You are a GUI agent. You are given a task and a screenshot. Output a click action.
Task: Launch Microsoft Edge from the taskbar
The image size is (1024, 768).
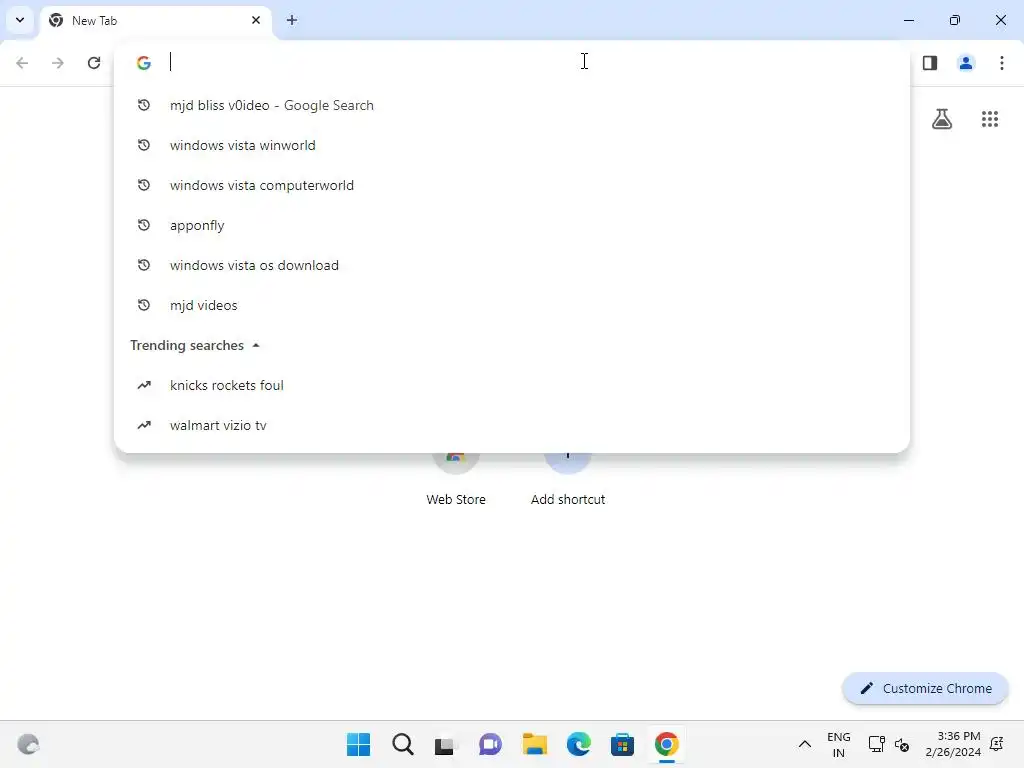[579, 744]
